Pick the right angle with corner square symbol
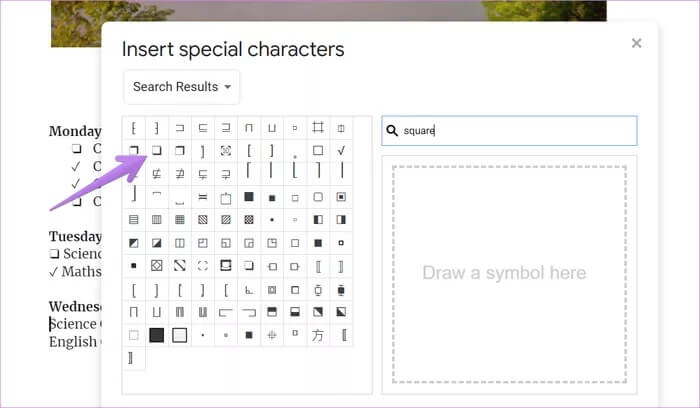This screenshot has height=408, width=700. pyautogui.click(x=249, y=289)
